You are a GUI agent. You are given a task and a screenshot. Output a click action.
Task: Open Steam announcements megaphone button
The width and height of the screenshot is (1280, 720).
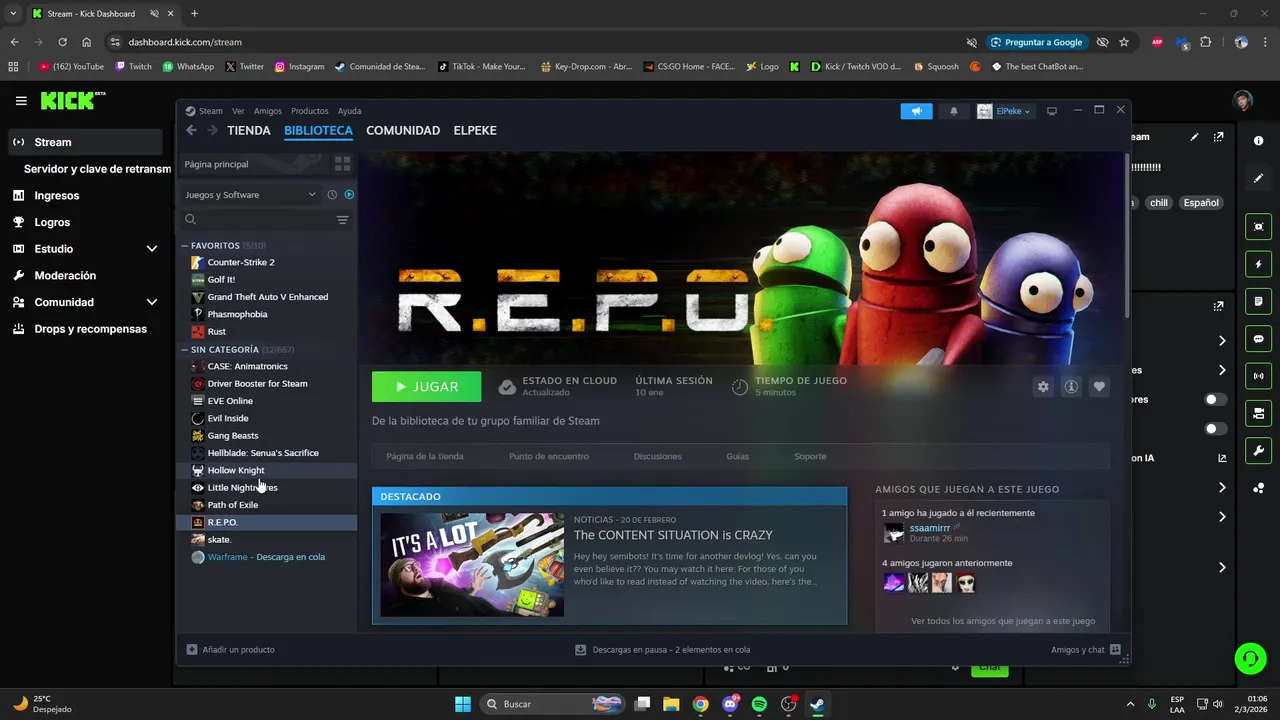[915, 111]
